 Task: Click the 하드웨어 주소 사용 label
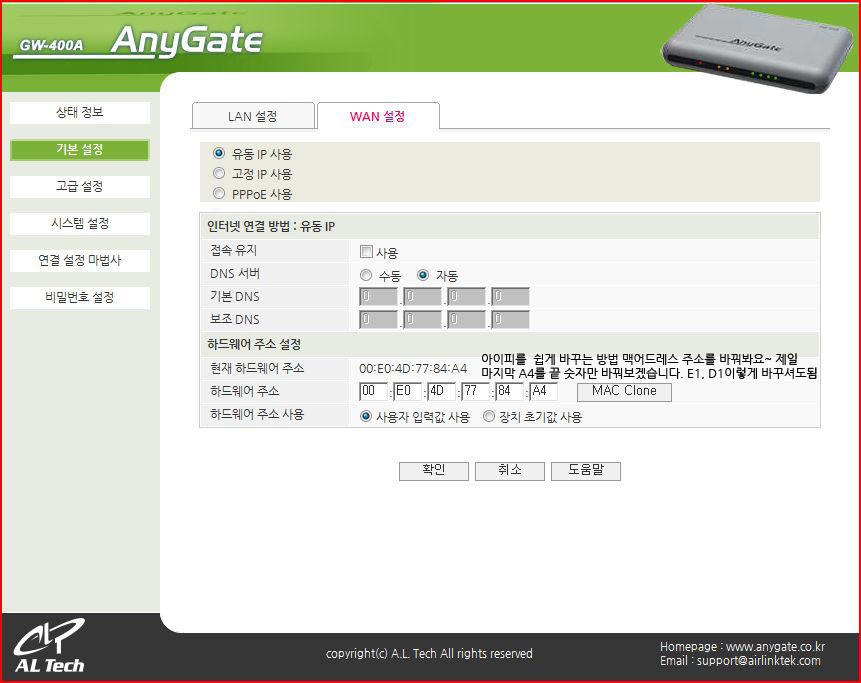click(257, 414)
